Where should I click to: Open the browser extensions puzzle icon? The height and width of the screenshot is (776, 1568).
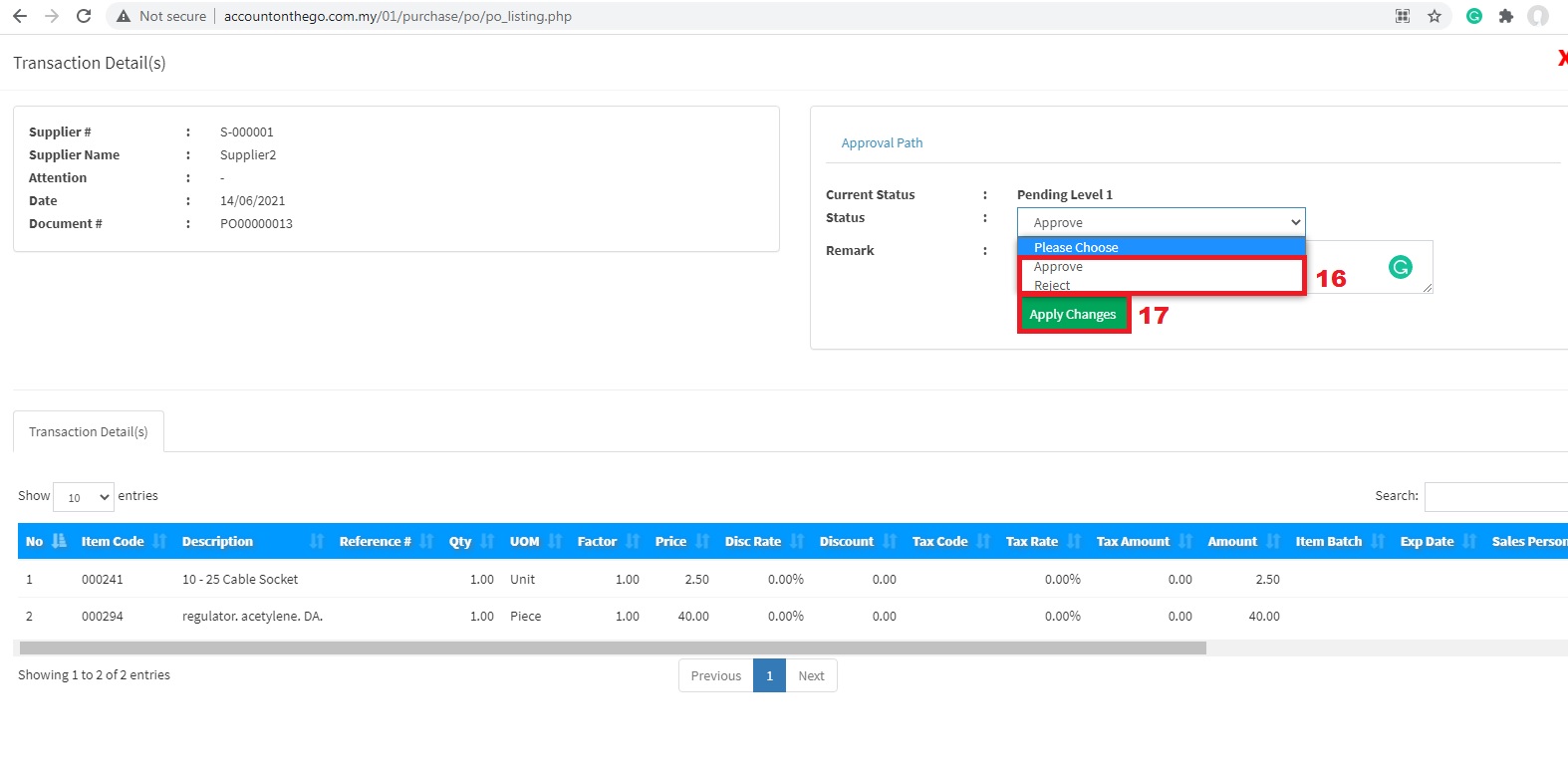pyautogui.click(x=1506, y=16)
